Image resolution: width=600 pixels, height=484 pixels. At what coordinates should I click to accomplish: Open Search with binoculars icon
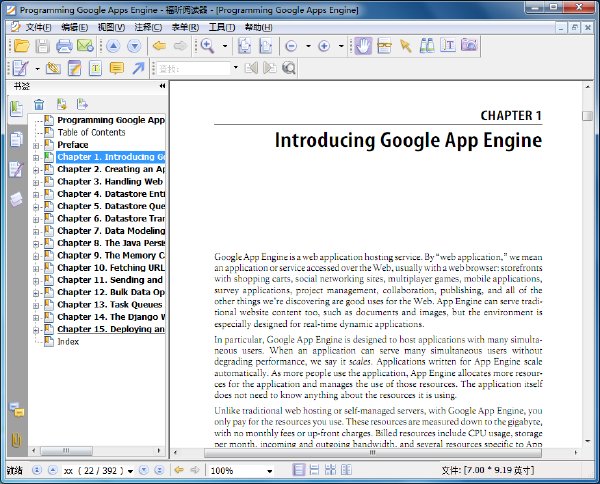tap(427, 46)
